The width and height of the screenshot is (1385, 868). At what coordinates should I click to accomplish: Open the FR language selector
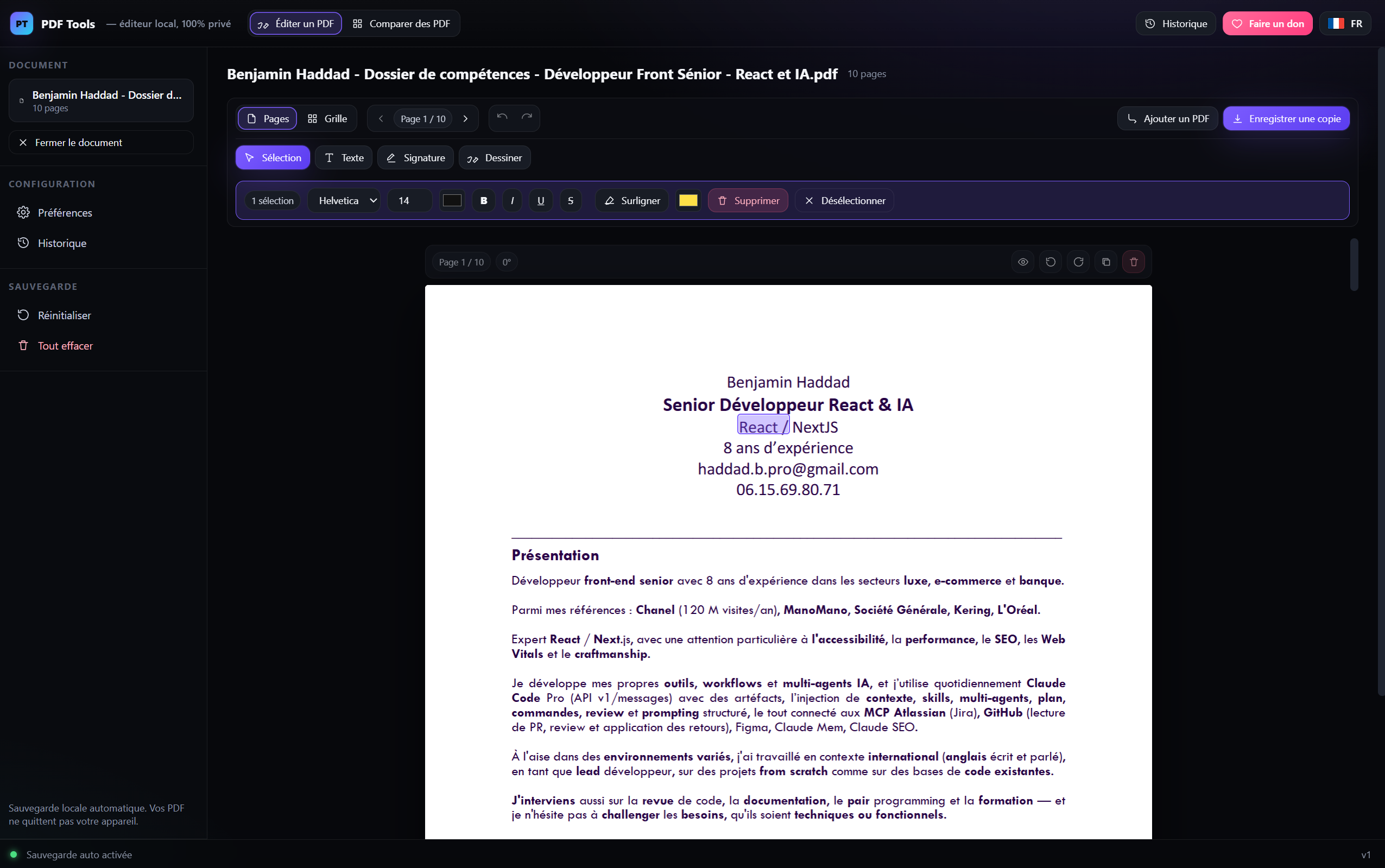(x=1345, y=23)
